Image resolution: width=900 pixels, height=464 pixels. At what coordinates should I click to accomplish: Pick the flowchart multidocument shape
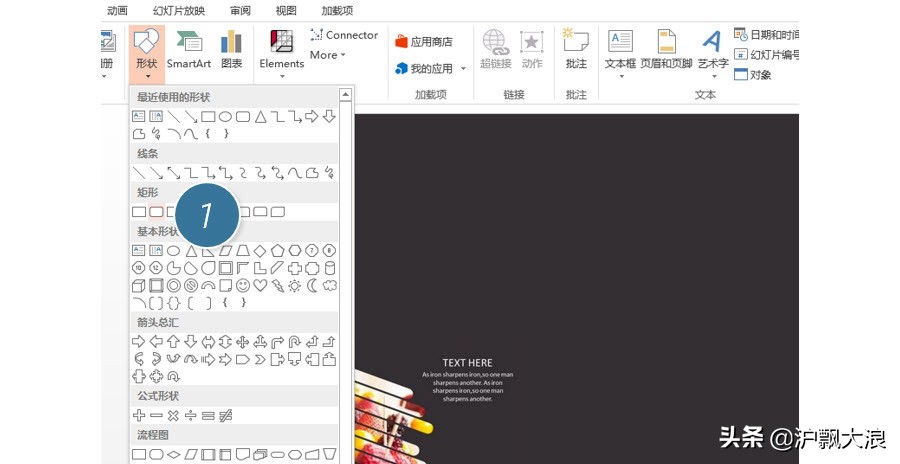(x=260, y=454)
